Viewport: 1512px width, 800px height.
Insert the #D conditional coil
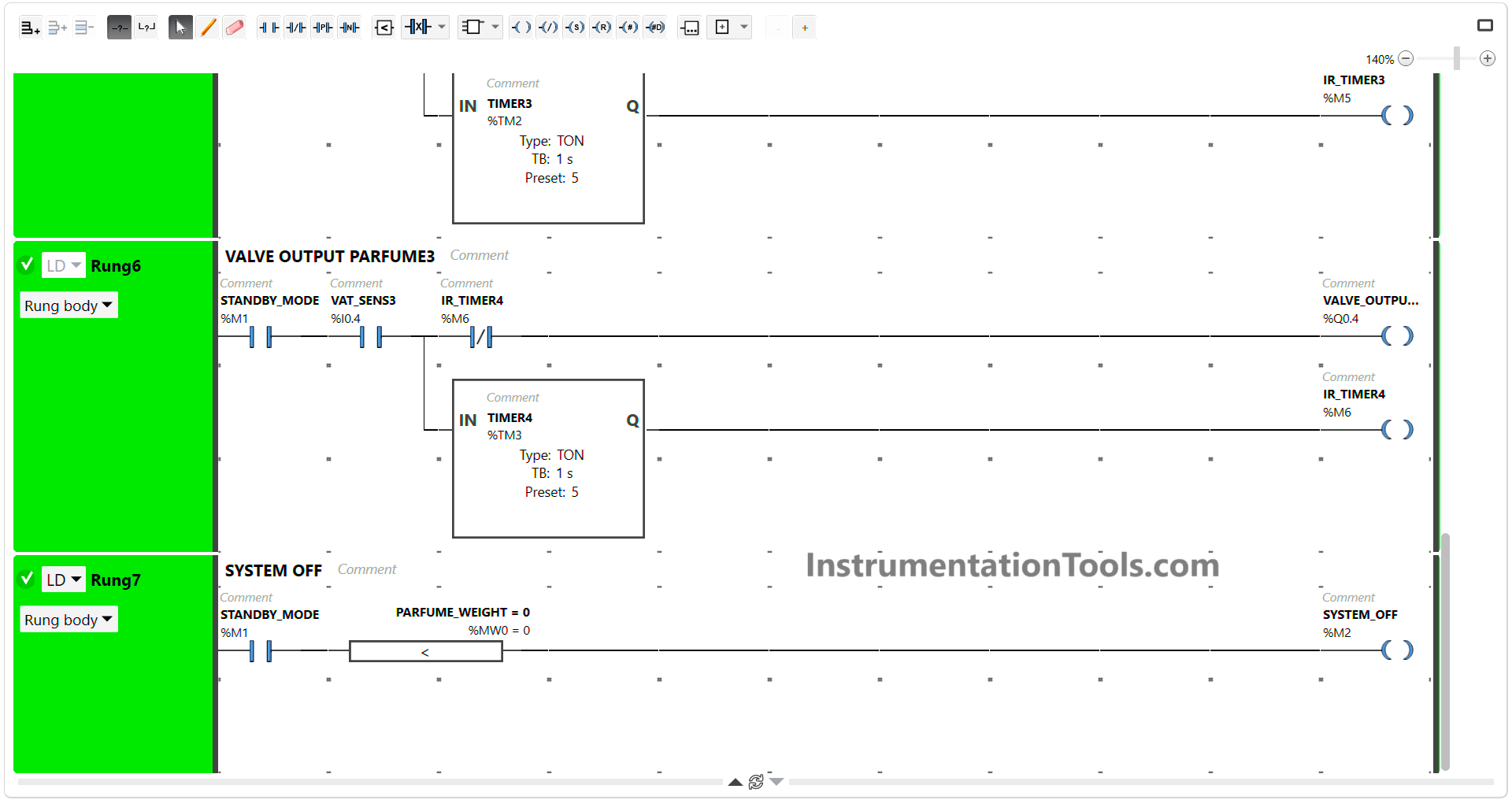pos(655,28)
